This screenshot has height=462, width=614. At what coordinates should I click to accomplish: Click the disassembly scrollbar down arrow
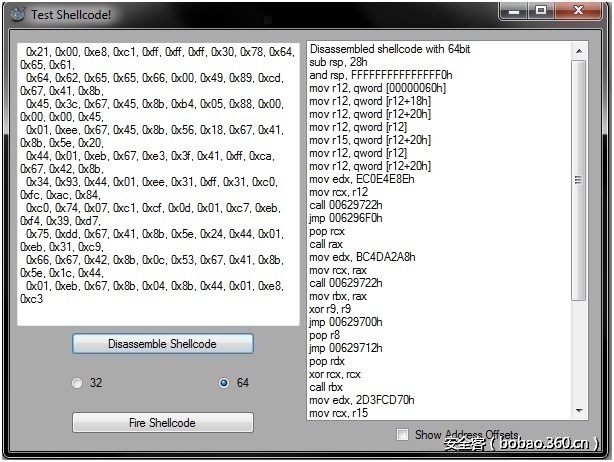point(579,411)
